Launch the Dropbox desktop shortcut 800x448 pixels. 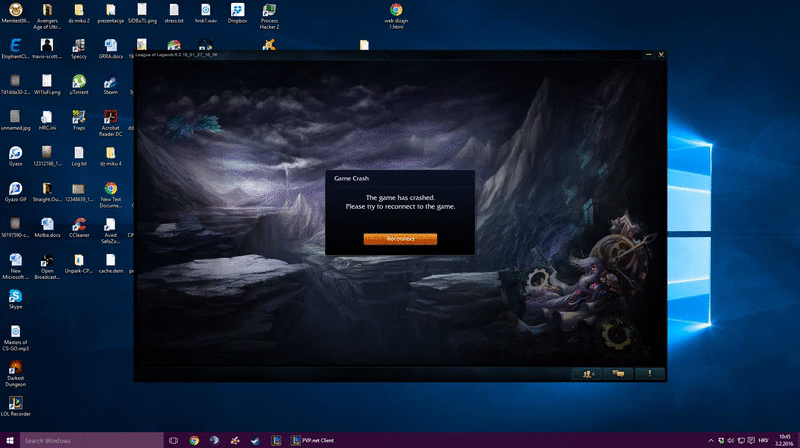point(237,14)
